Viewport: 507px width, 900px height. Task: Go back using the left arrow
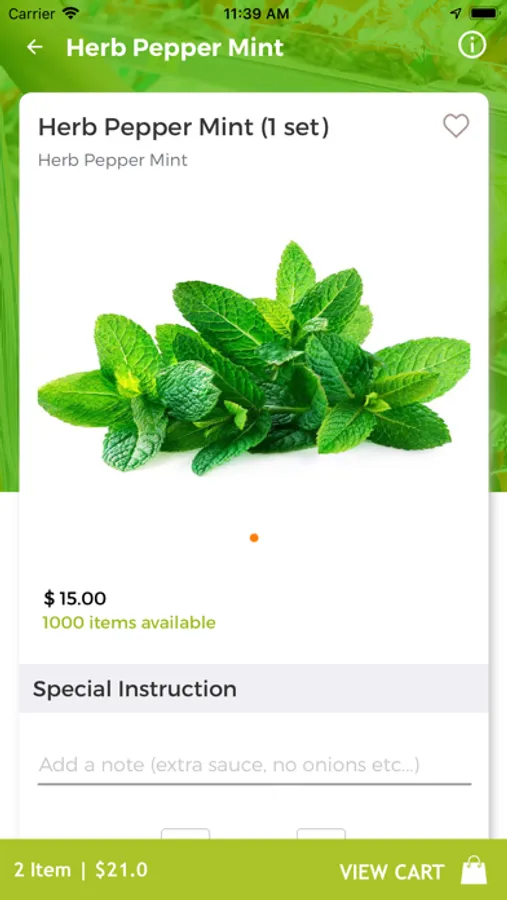pos(35,47)
